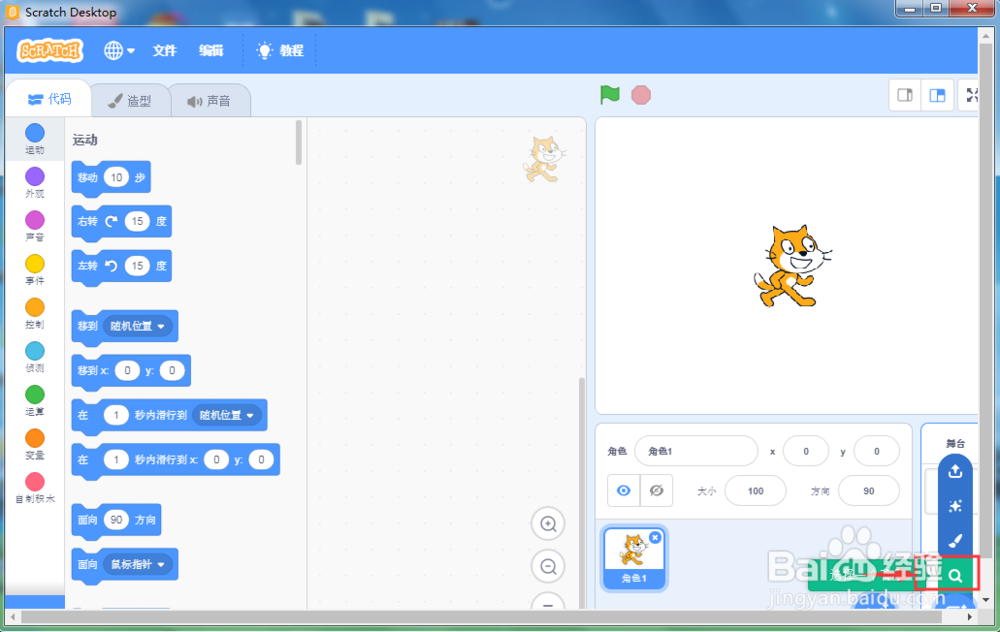This screenshot has height=632, width=1000.
Task: Select the 控制 block category
Action: tap(35, 314)
